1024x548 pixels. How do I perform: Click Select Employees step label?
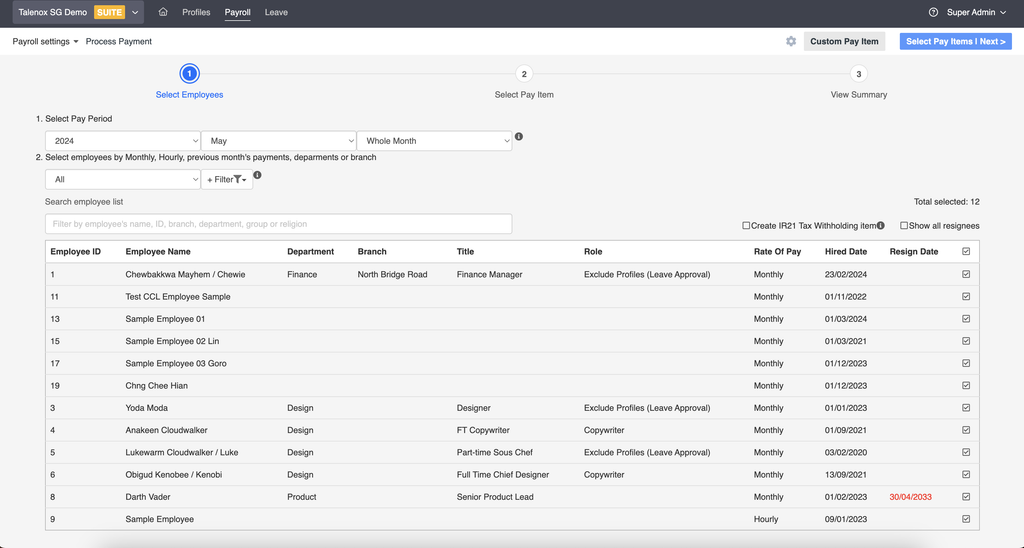click(189, 95)
